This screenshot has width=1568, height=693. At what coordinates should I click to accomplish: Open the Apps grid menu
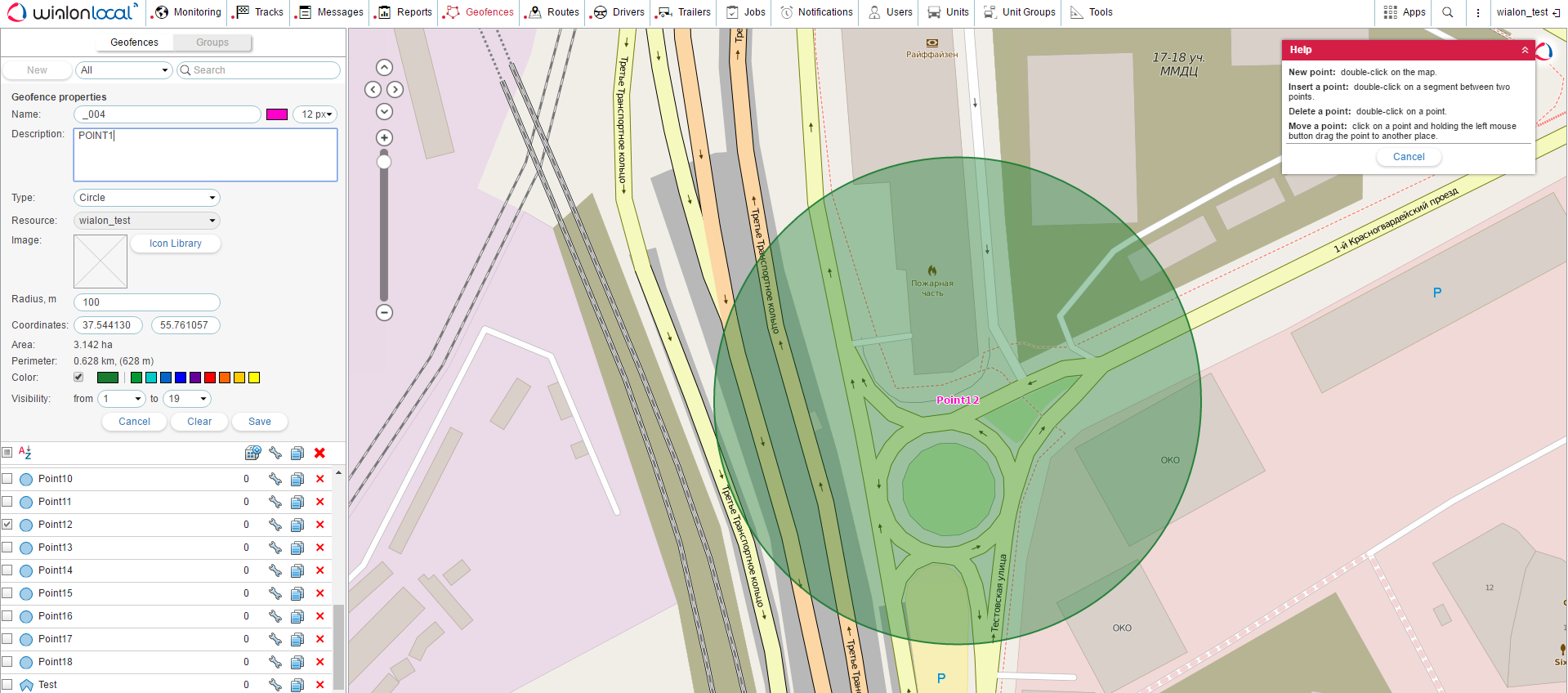click(1404, 12)
